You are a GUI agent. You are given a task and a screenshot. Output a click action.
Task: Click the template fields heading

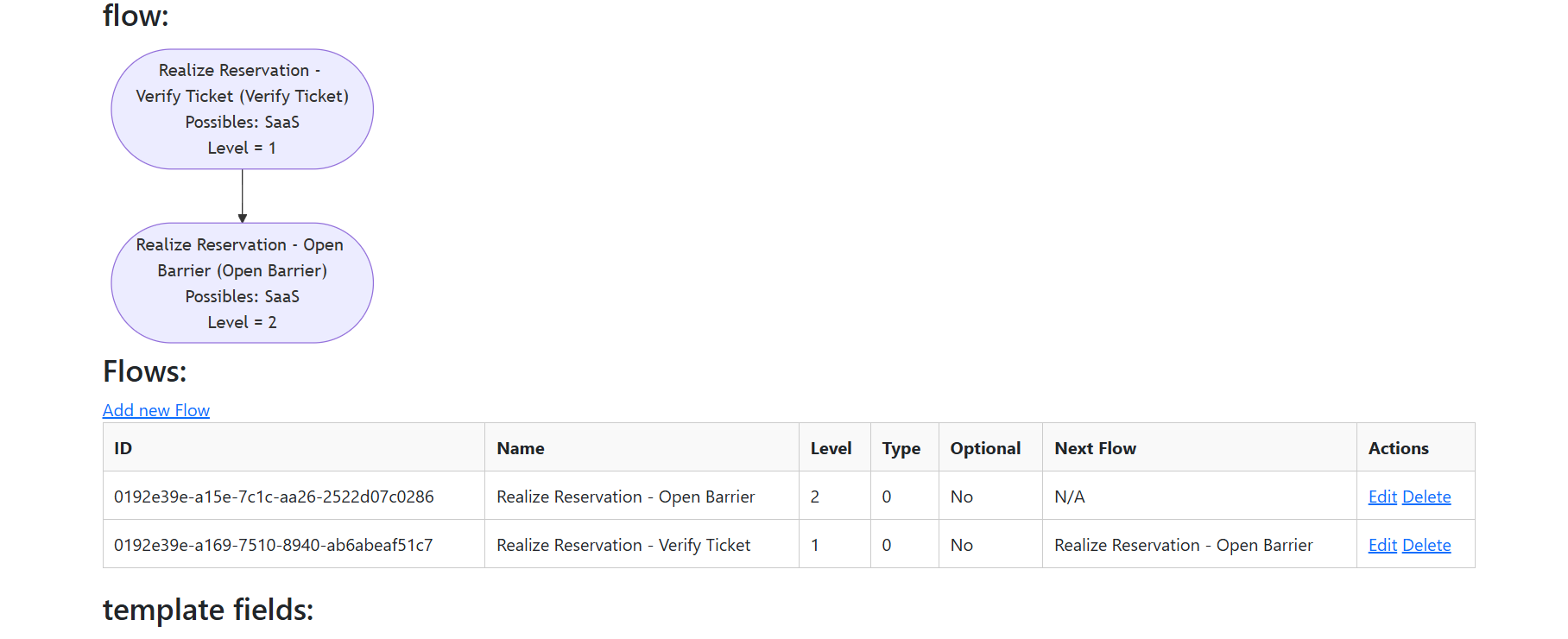click(208, 610)
